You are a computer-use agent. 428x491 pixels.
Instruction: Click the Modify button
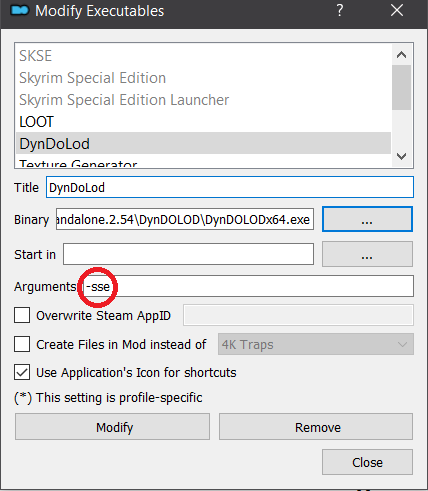click(x=112, y=427)
